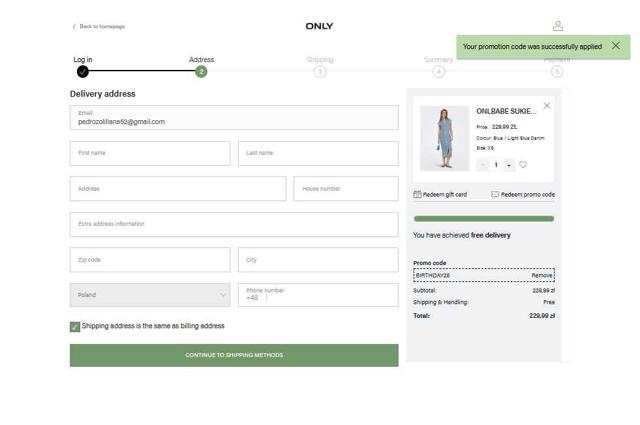The image size is (640, 425).
Task: Go back to homepage link
Action: 99,27
